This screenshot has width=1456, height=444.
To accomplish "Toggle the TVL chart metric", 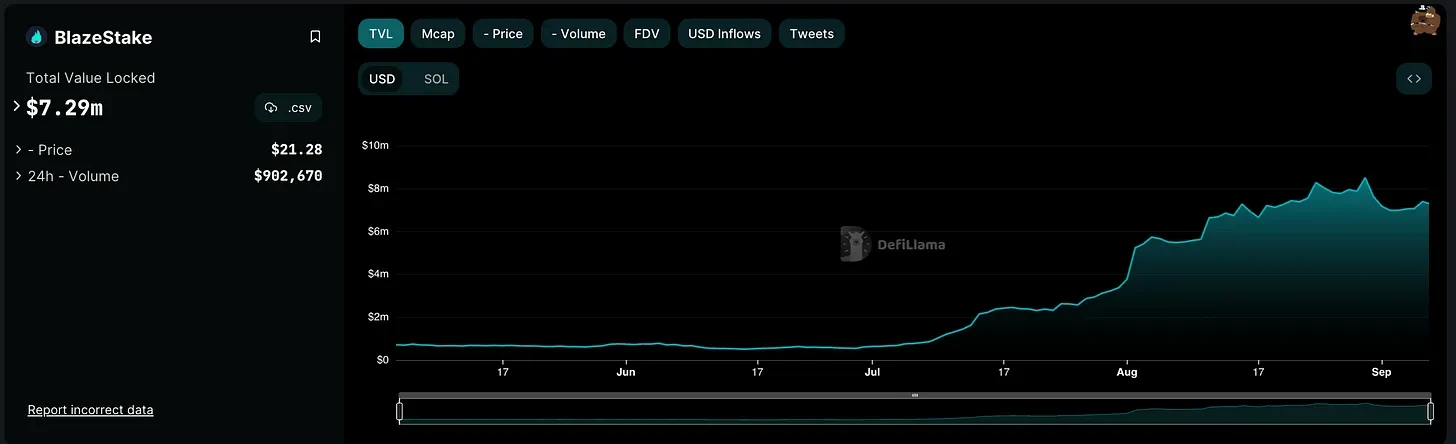I will click(381, 33).
